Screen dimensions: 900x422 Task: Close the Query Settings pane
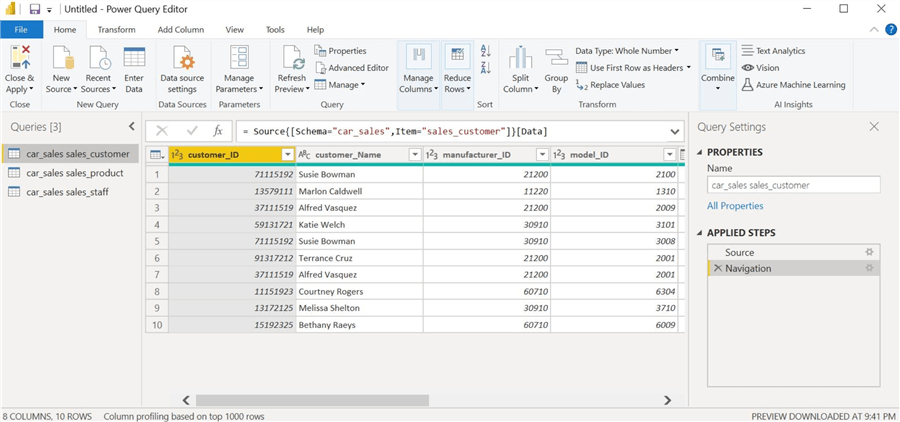point(873,127)
